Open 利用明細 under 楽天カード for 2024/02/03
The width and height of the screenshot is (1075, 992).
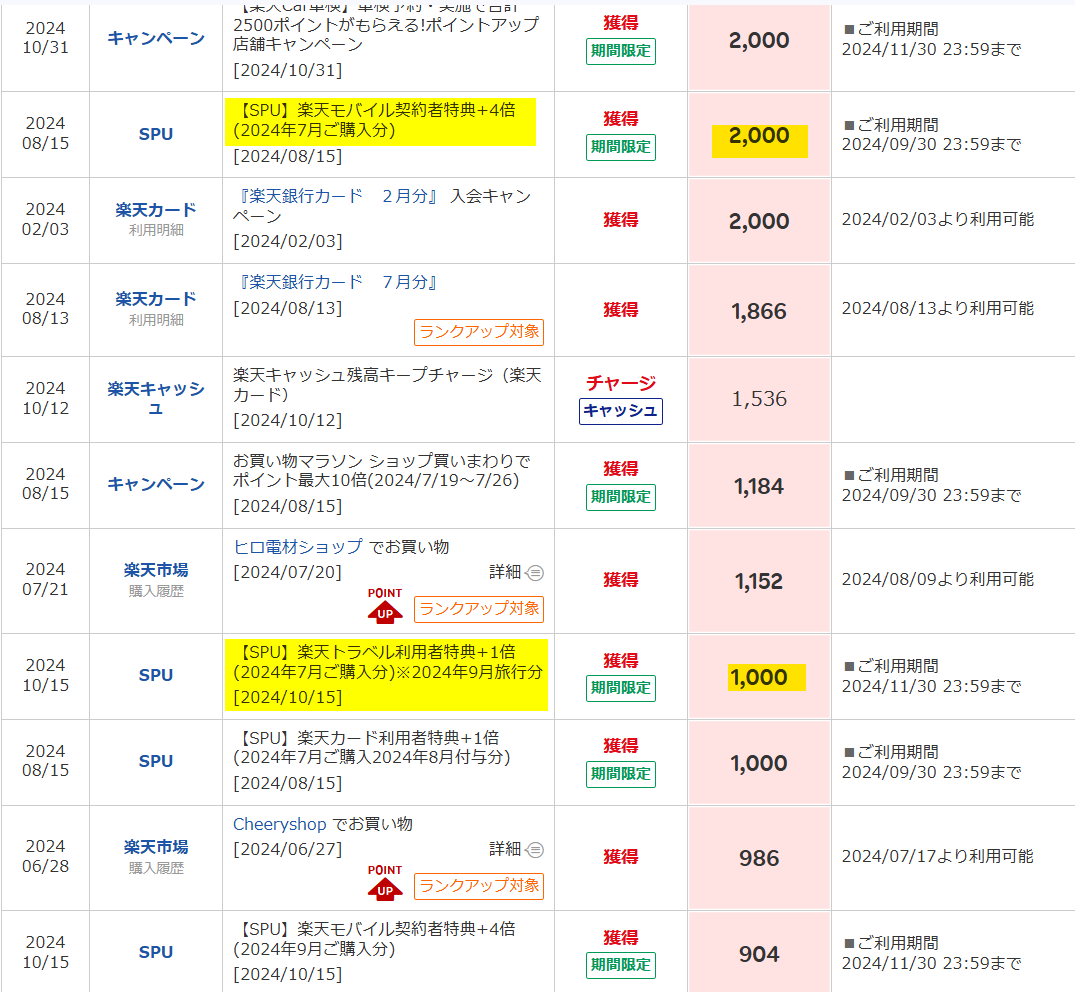156,230
